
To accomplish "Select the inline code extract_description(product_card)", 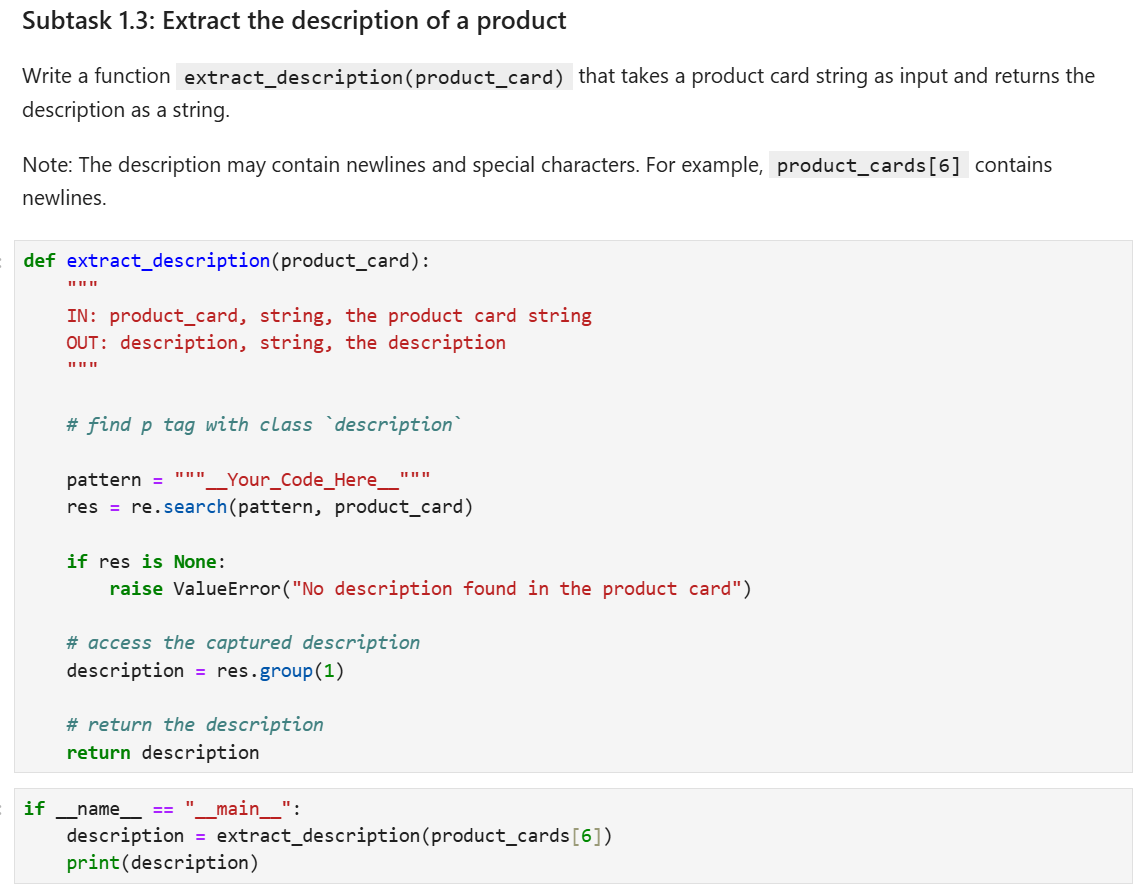I will [374, 76].
